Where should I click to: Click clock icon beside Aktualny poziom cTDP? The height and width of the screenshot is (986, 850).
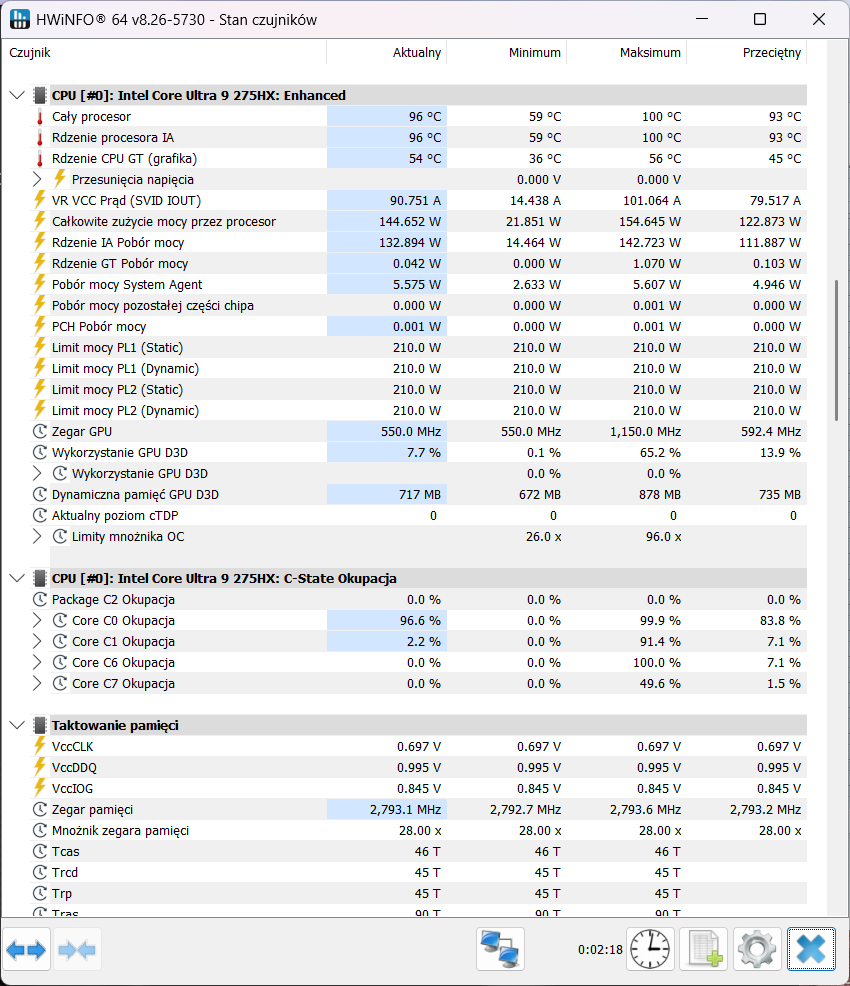40,516
